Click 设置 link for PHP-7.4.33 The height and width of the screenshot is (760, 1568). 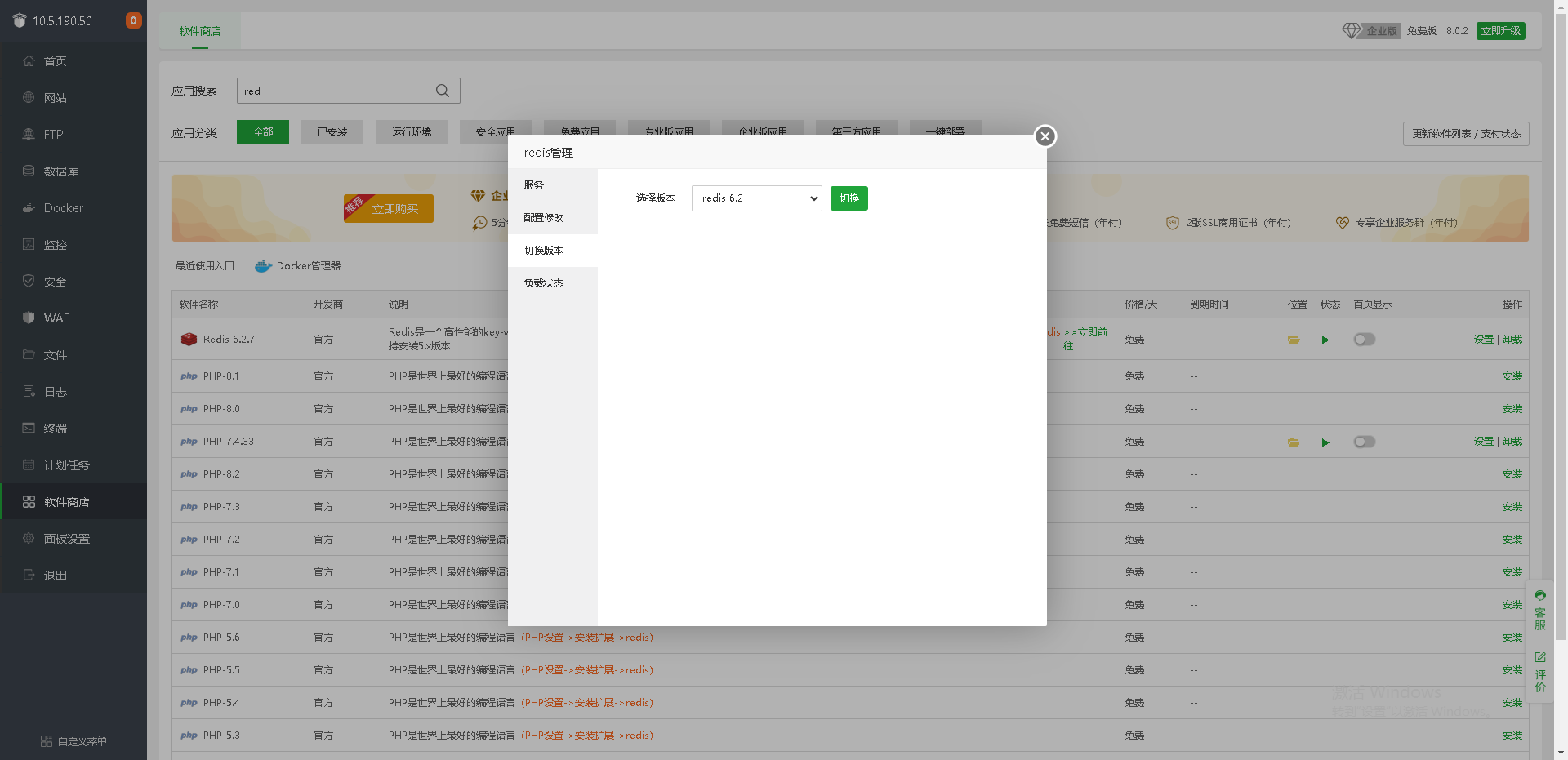pyautogui.click(x=1483, y=442)
